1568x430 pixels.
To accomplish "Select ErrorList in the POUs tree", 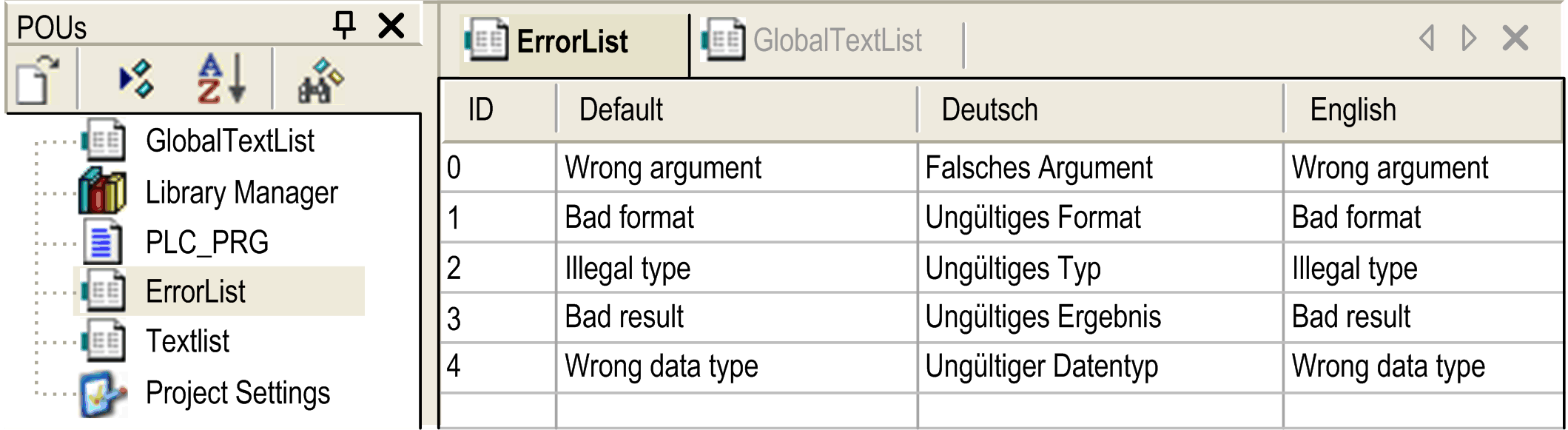I will point(195,292).
